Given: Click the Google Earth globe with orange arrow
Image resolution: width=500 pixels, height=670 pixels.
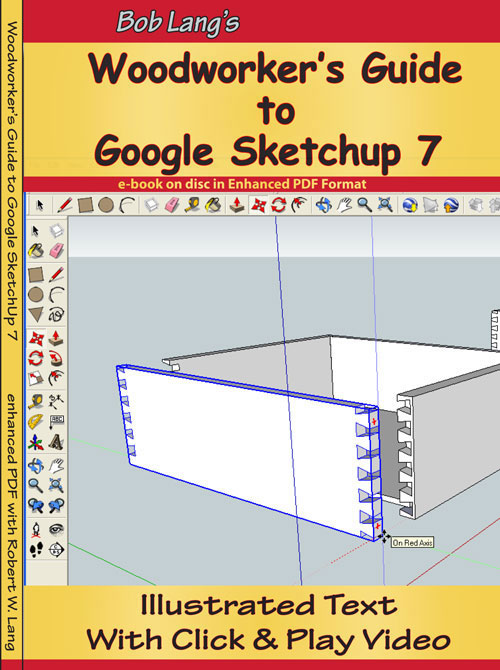Looking at the screenshot, I should pyautogui.click(x=451, y=205).
